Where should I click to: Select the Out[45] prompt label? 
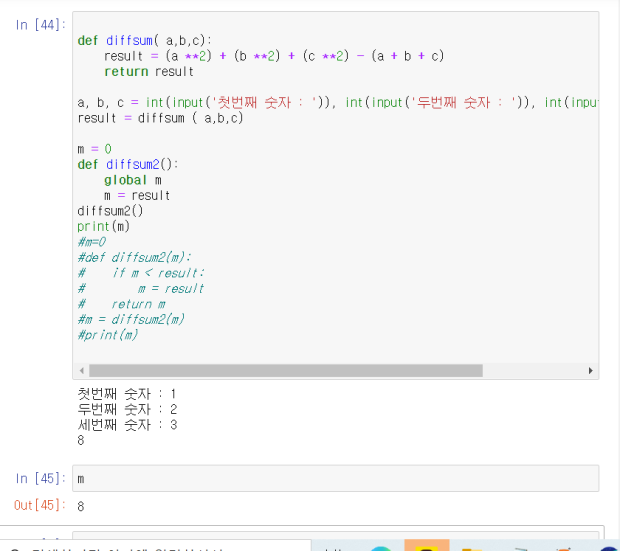(40, 506)
